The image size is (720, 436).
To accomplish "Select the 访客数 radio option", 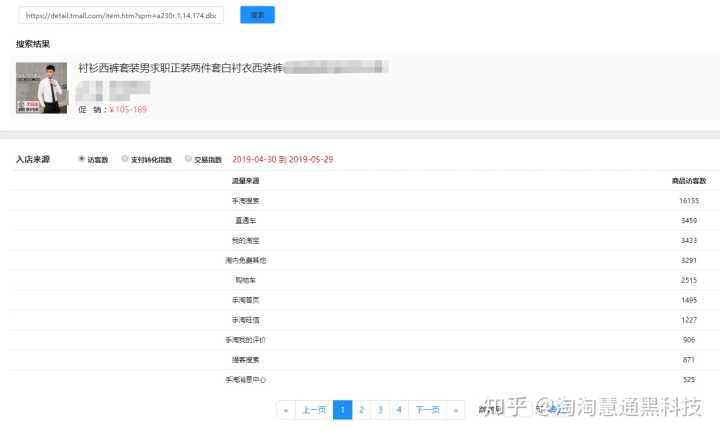I will coord(82,159).
